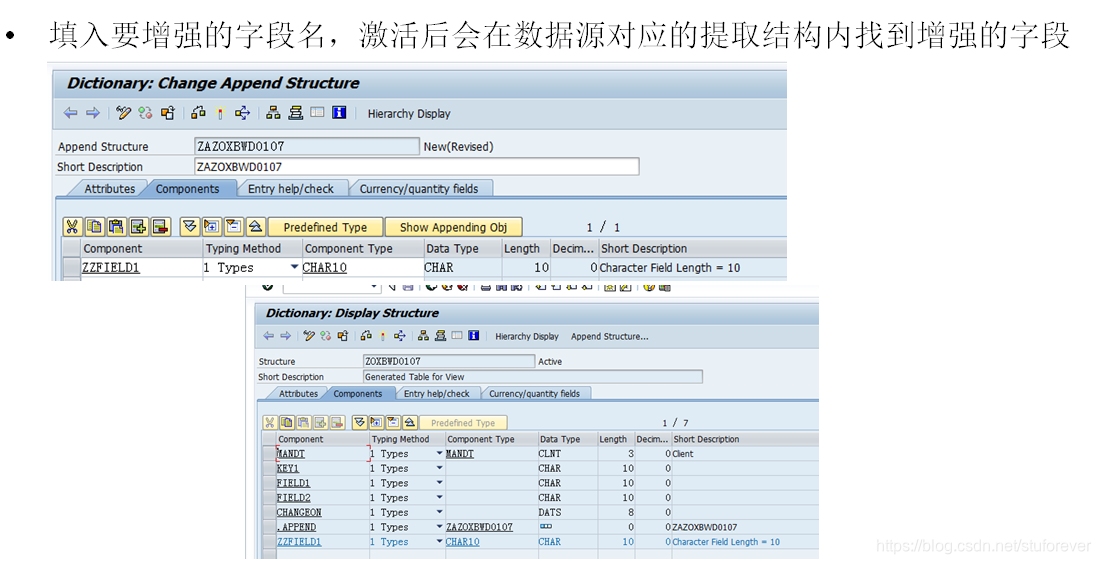Delete row icon in Append Structure components toolbar

[x=161, y=227]
